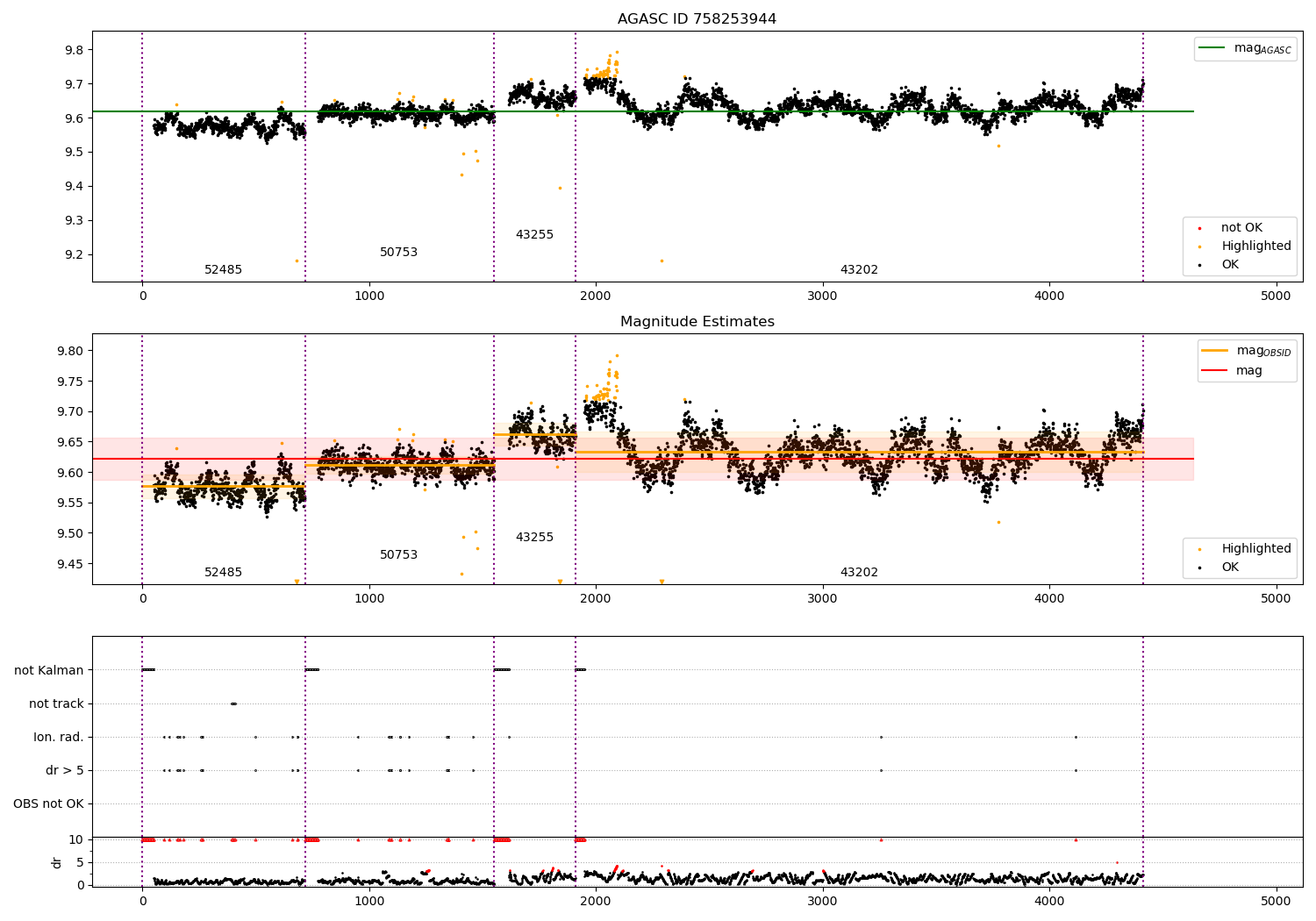This screenshot has height=921, width=1316.
Task: Click the 9.2 y-tick in top plot
Action: 75,255
